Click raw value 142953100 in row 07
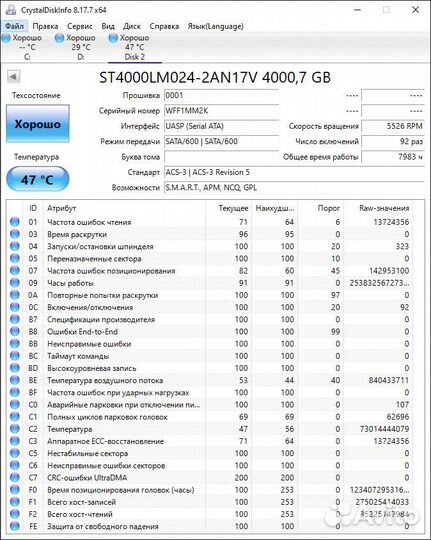 coord(389,271)
